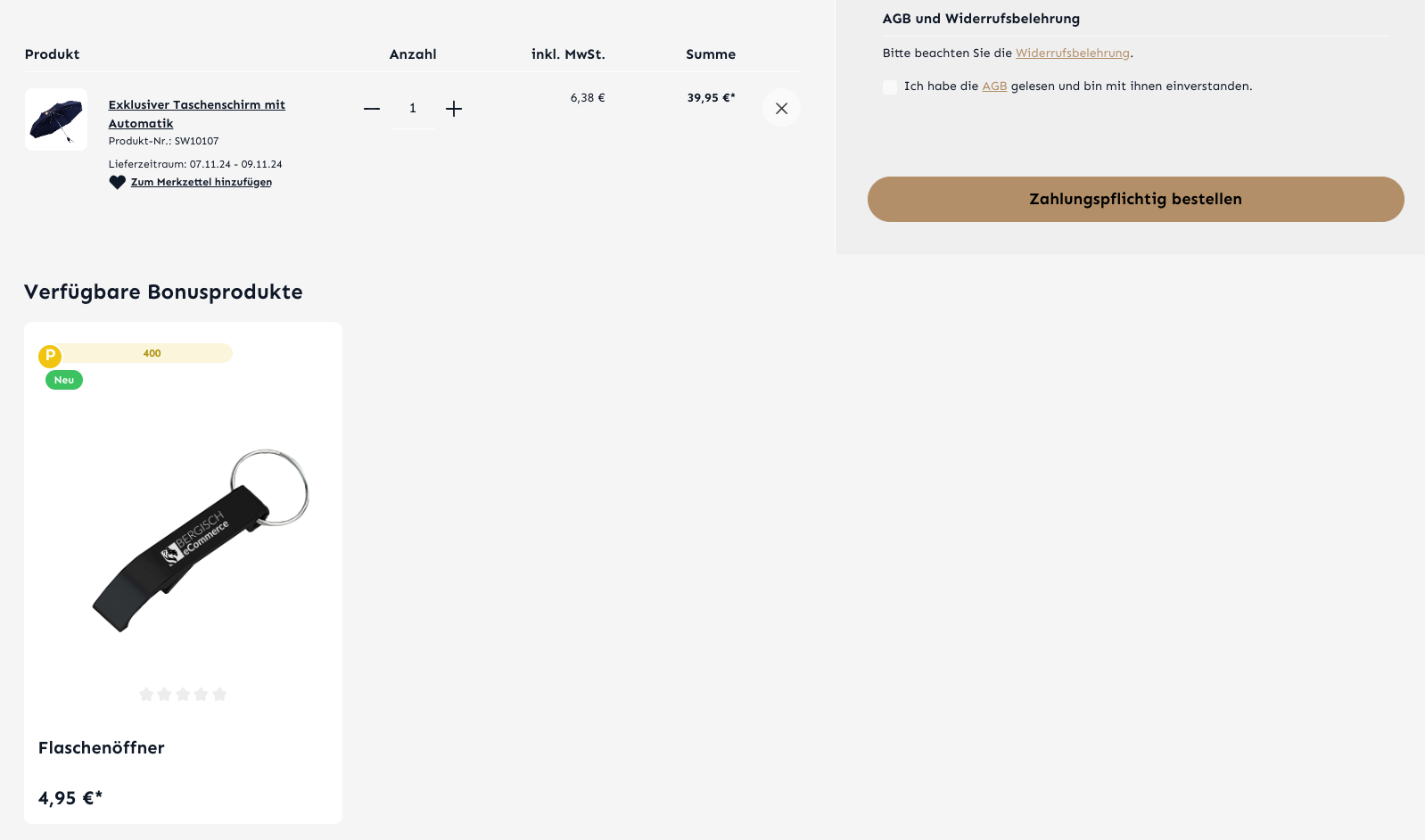Open the AGB link
This screenshot has height=840, width=1425.
pos(994,86)
